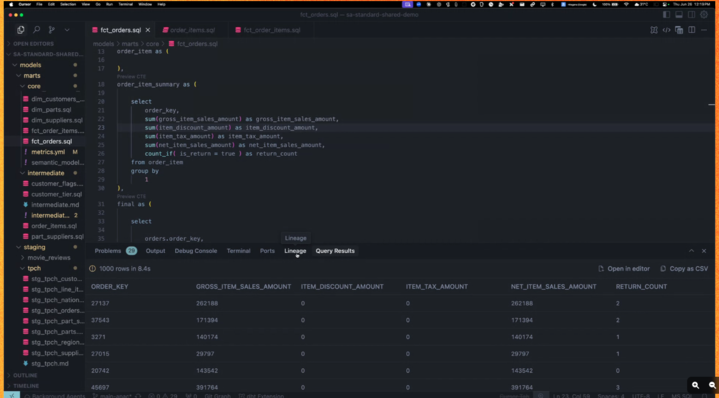Toggle the primary side bar layout icon
Viewport: 719px width, 398px height.
pyautogui.click(x=666, y=15)
